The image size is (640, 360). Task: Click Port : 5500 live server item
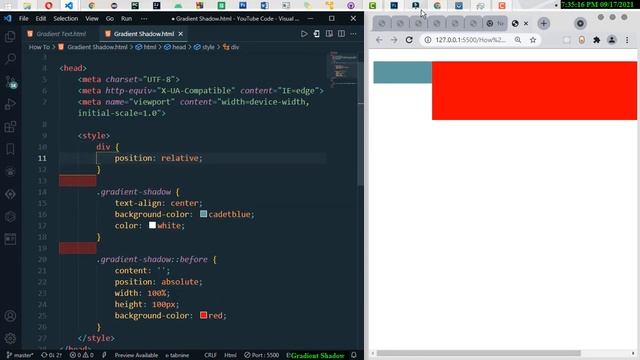(x=262, y=355)
